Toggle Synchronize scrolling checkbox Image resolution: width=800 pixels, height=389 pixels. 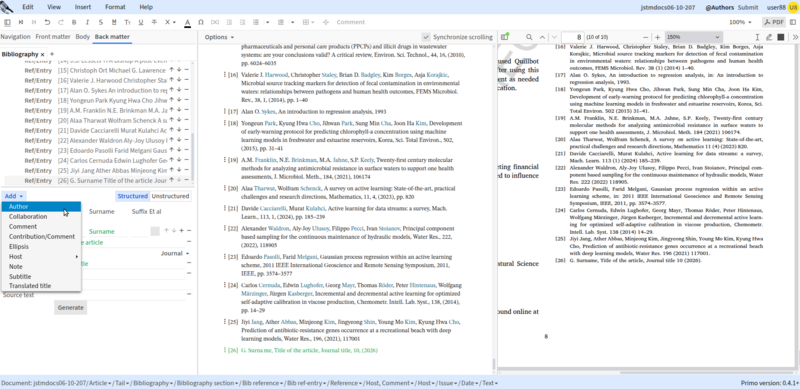(426, 37)
